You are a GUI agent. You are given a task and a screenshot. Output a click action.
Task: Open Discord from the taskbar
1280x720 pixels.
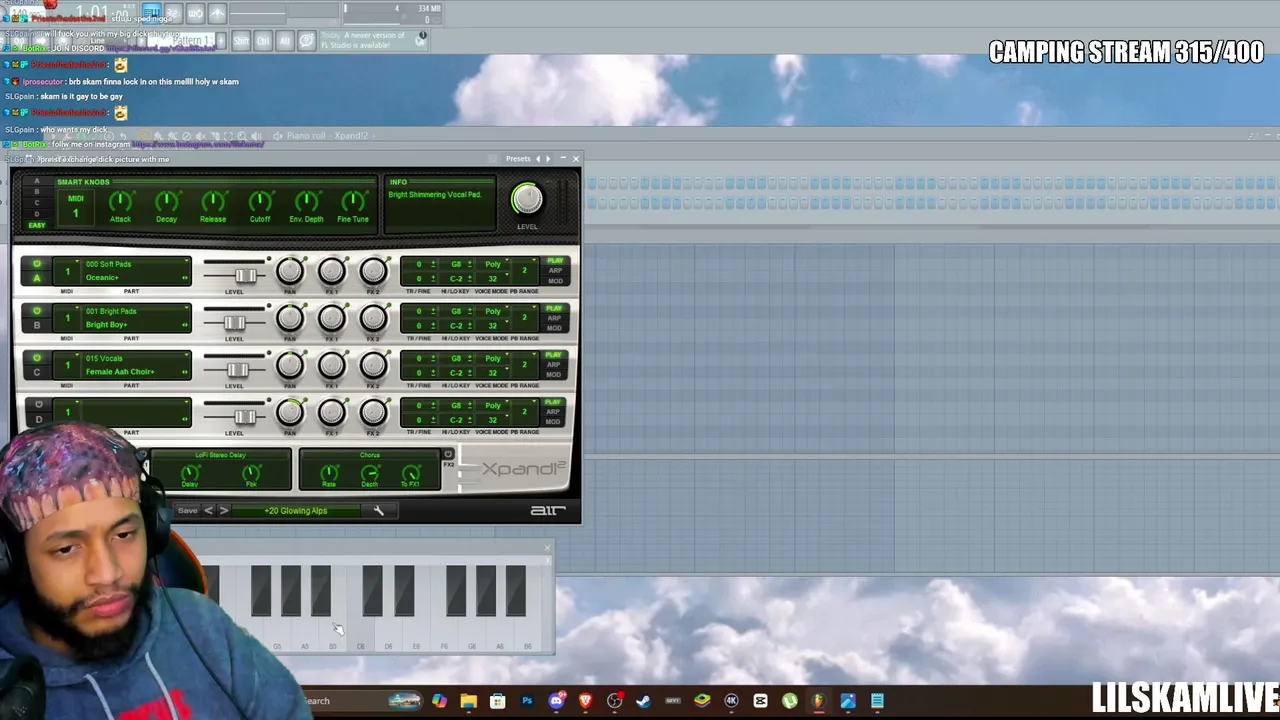556,701
